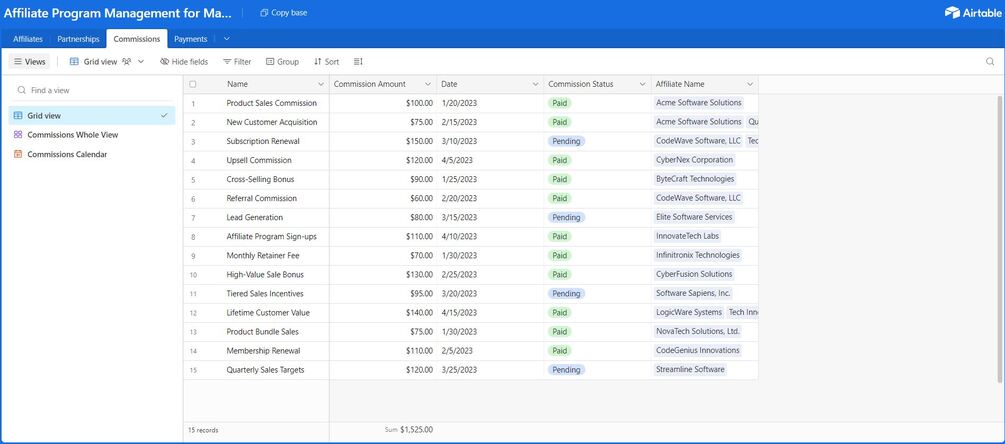Viewport: 1005px width, 444px height.
Task: Tick the select-all checkbox in header
Action: click(x=193, y=84)
